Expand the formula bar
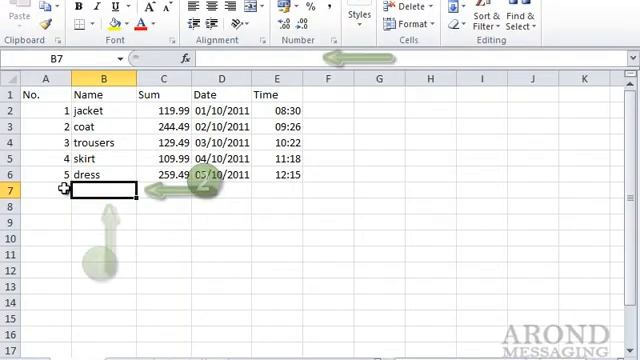The width and height of the screenshot is (640, 360). (x=633, y=58)
